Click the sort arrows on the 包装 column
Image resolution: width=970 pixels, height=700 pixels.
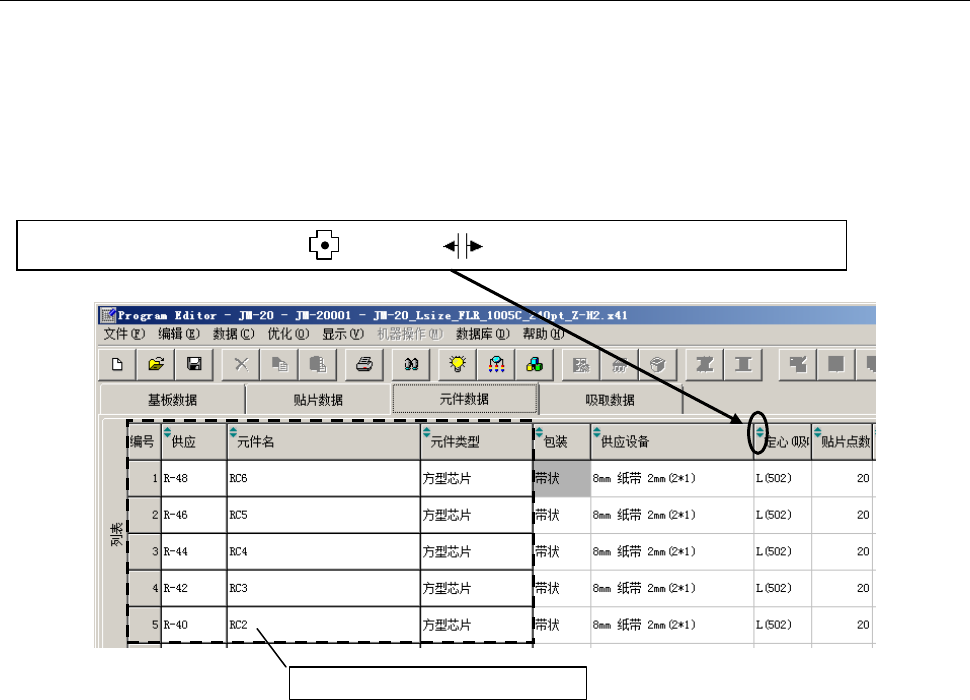click(539, 432)
